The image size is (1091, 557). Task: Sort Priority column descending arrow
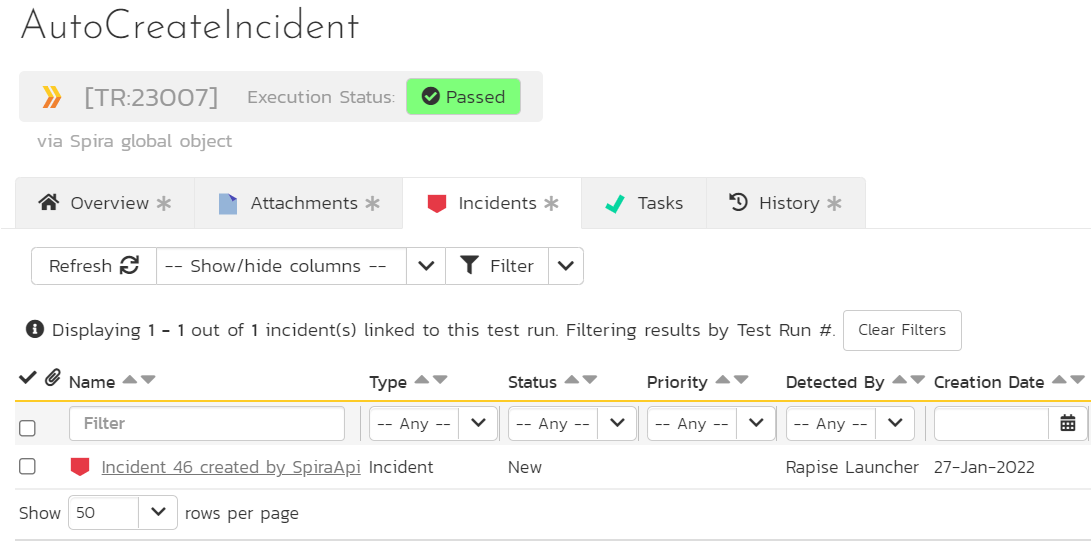click(741, 381)
